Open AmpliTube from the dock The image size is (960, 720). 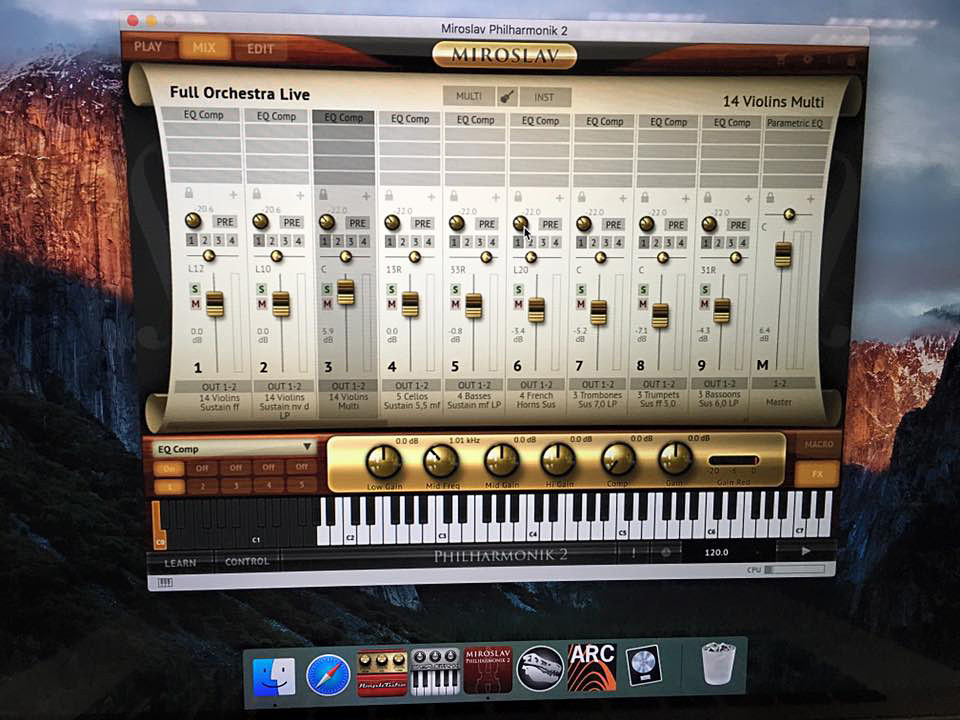(381, 673)
